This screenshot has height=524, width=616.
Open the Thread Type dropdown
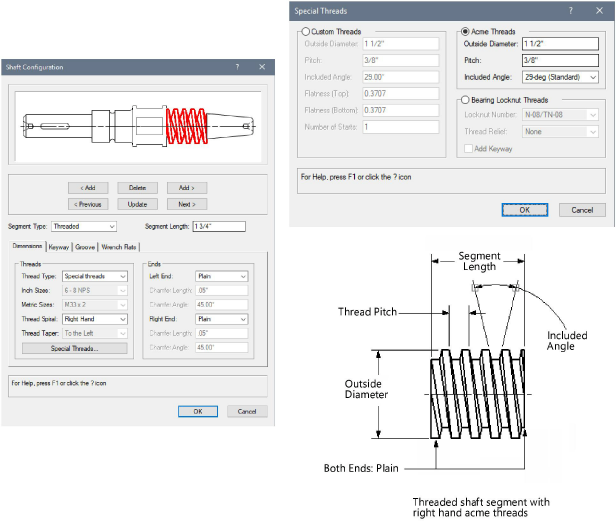(95, 276)
